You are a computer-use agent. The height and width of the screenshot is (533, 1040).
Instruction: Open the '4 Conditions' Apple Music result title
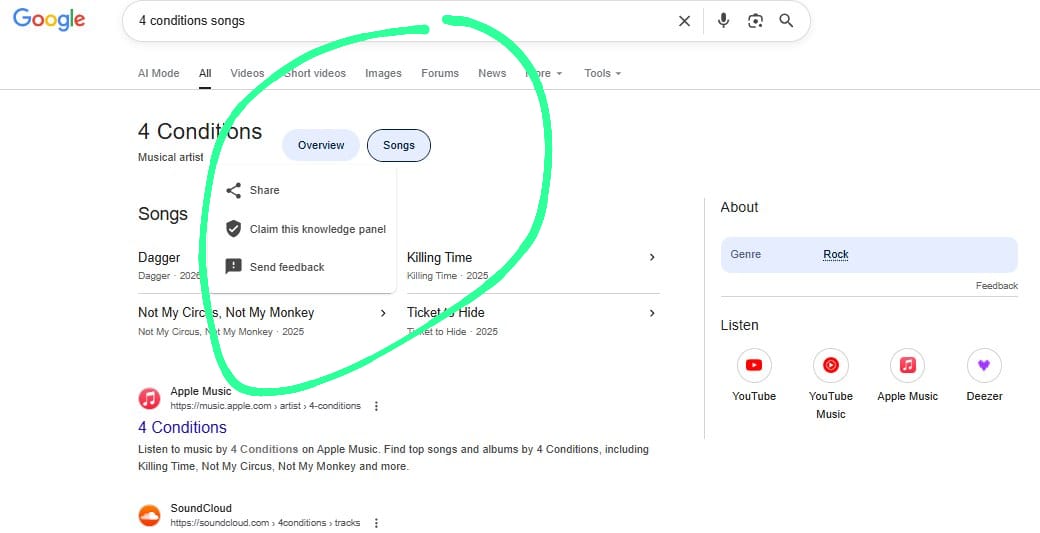[182, 428]
